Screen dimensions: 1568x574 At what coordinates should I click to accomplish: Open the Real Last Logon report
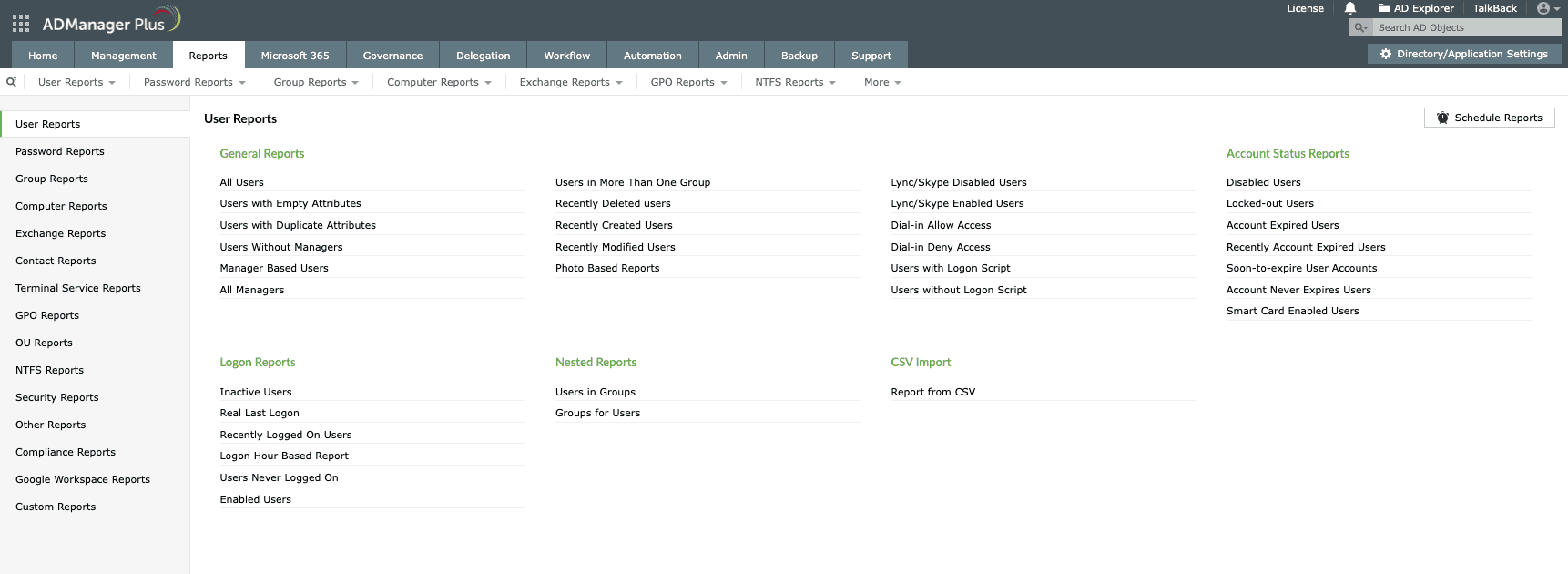(x=260, y=413)
